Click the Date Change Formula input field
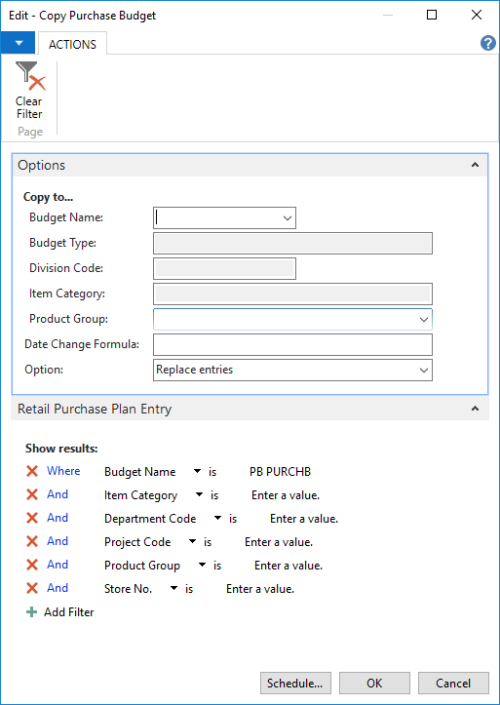 (x=293, y=345)
